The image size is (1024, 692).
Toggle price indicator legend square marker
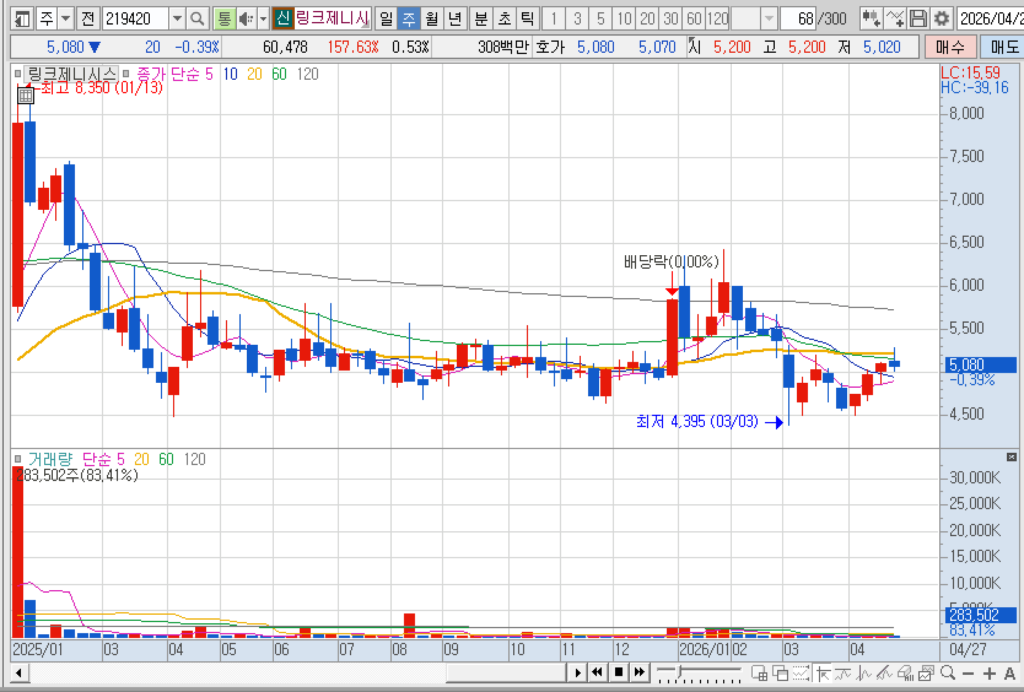[125, 74]
